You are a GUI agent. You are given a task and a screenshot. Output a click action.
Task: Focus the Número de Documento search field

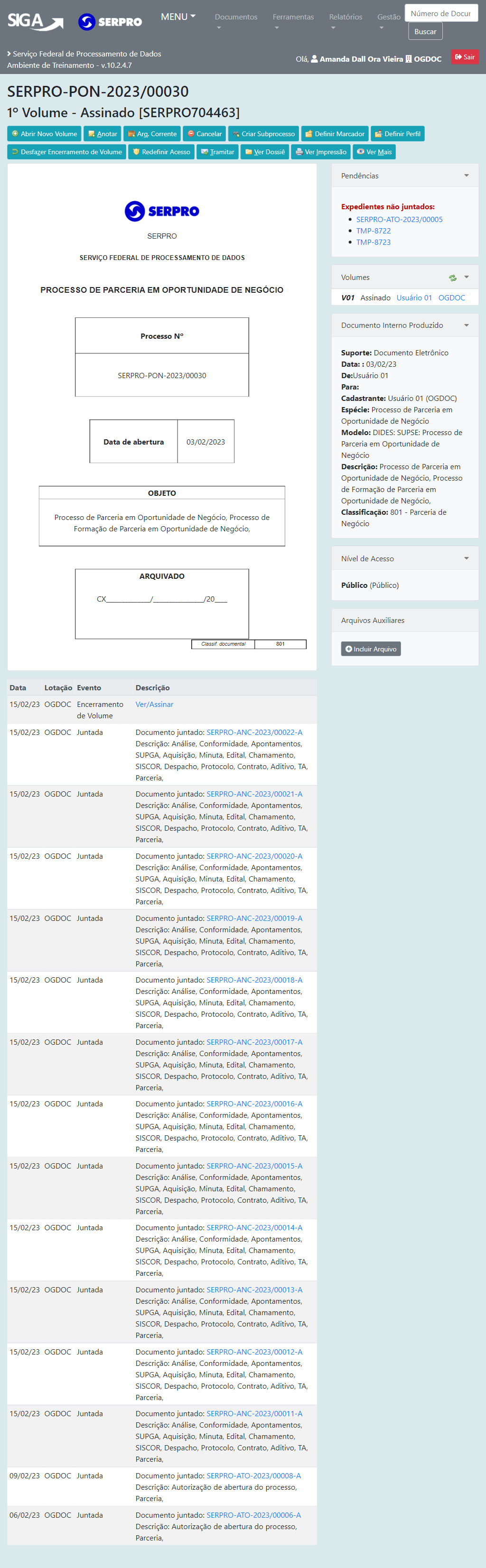[441, 13]
